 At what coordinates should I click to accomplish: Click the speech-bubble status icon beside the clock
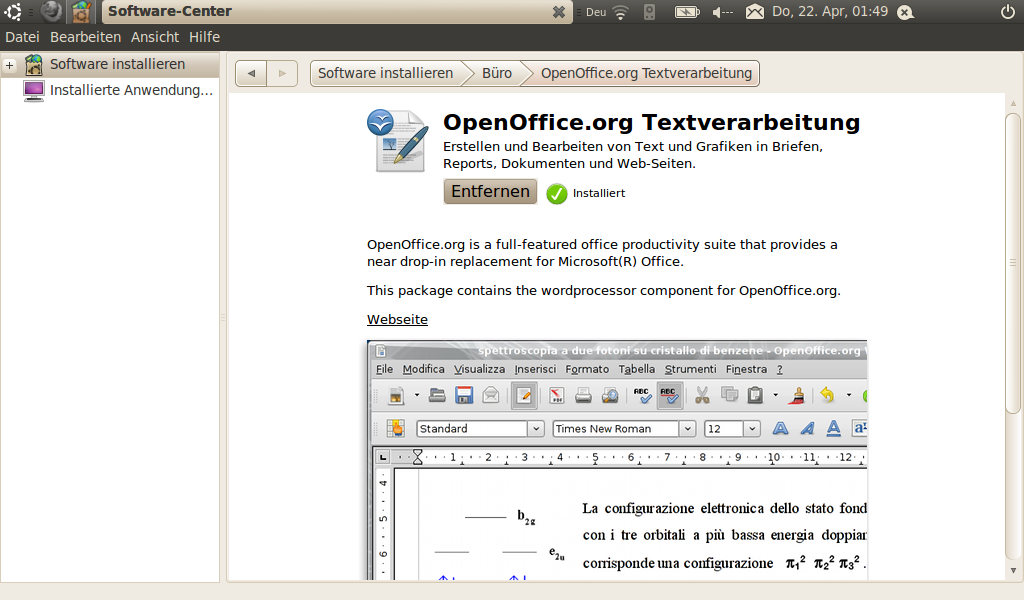click(x=905, y=12)
